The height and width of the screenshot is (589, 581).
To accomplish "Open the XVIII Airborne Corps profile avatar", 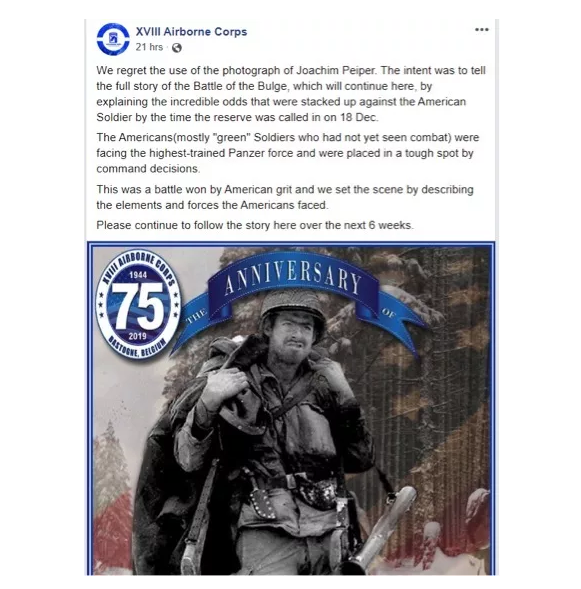I will tap(113, 39).
